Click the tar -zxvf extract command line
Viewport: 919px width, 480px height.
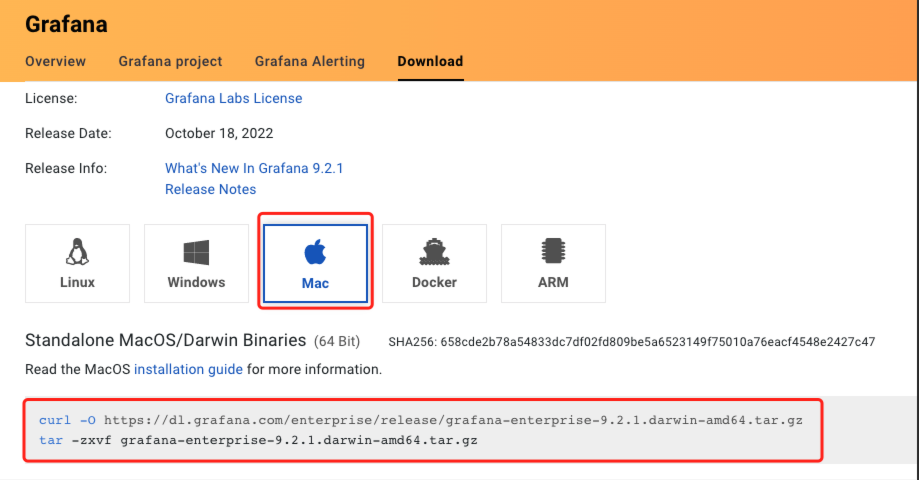point(258,440)
